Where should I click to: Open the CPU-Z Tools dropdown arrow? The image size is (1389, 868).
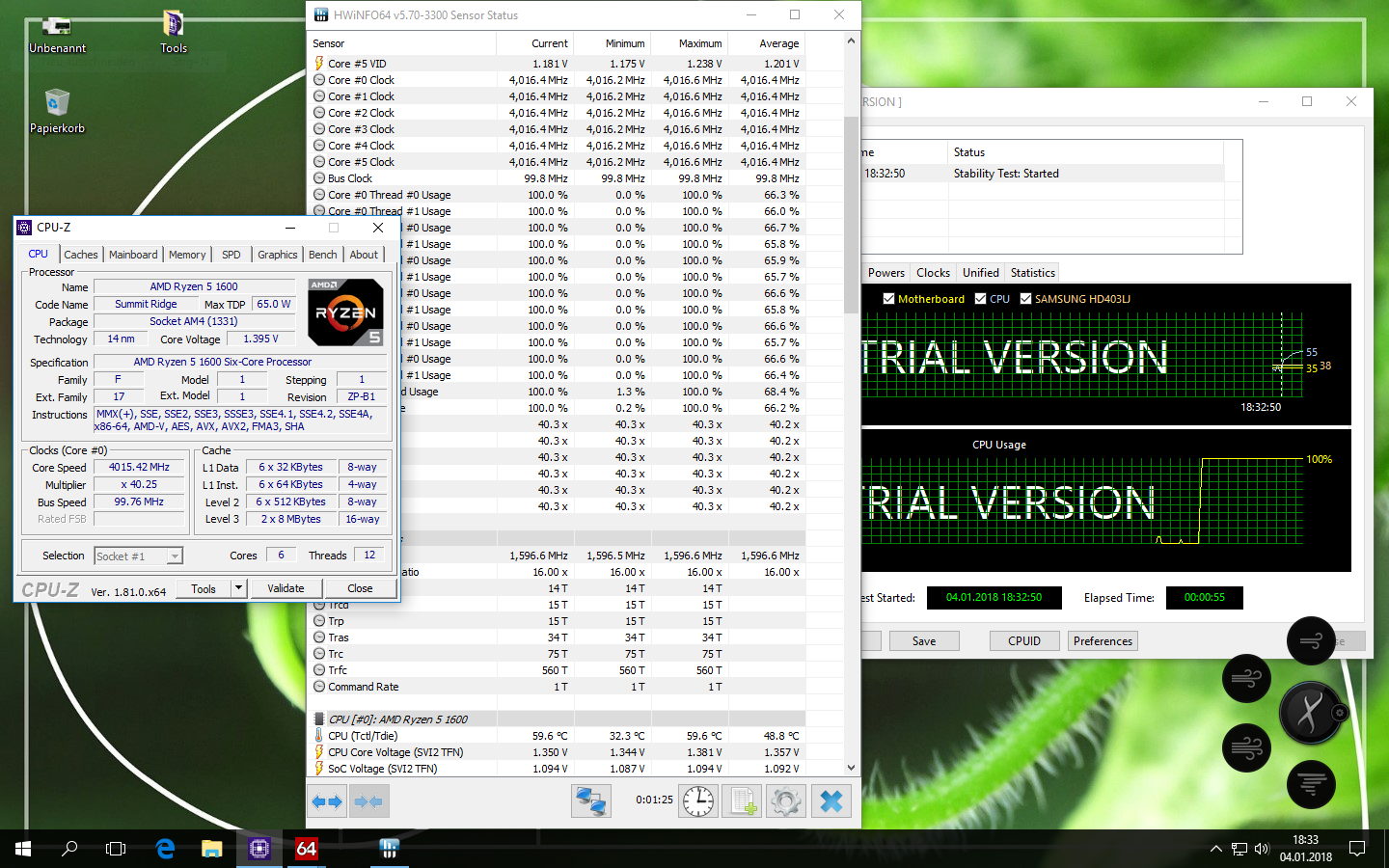239,588
